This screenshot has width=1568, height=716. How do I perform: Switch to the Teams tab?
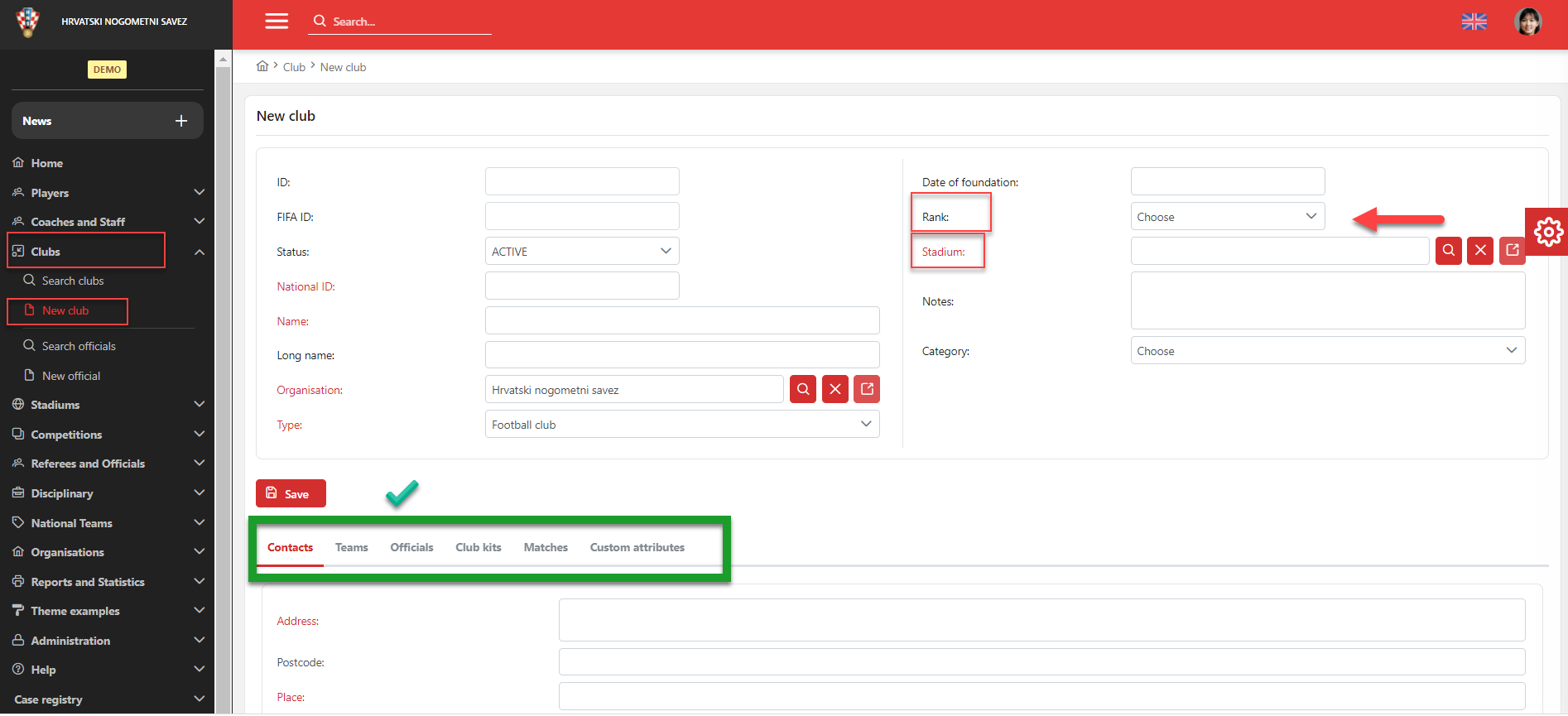point(351,547)
